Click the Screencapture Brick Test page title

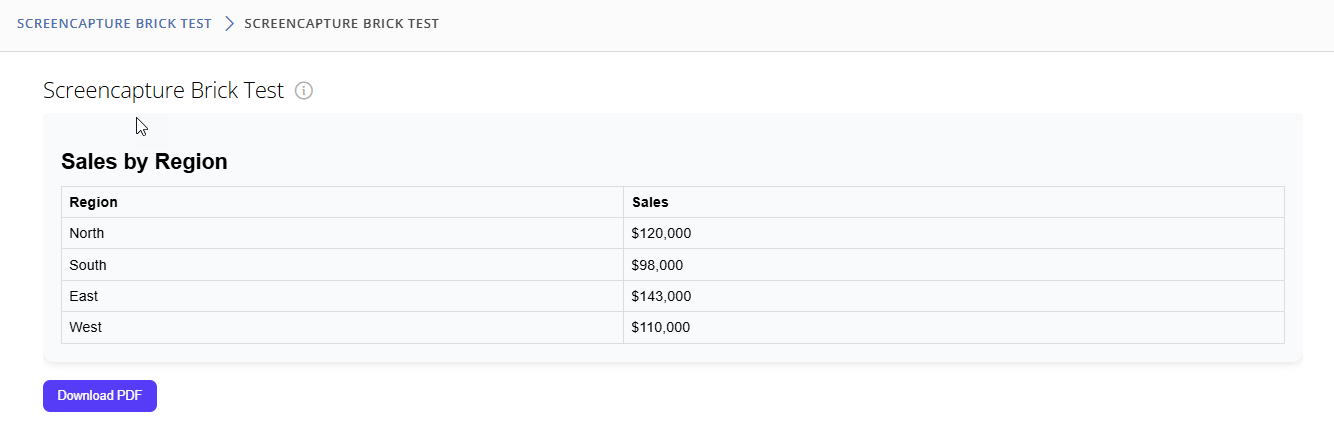coord(164,91)
